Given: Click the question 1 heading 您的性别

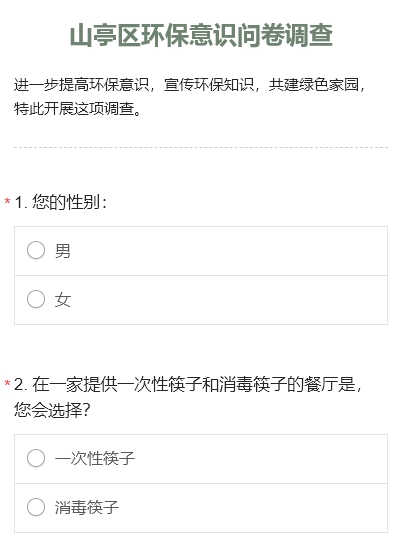Looking at the screenshot, I should [x=61, y=202].
